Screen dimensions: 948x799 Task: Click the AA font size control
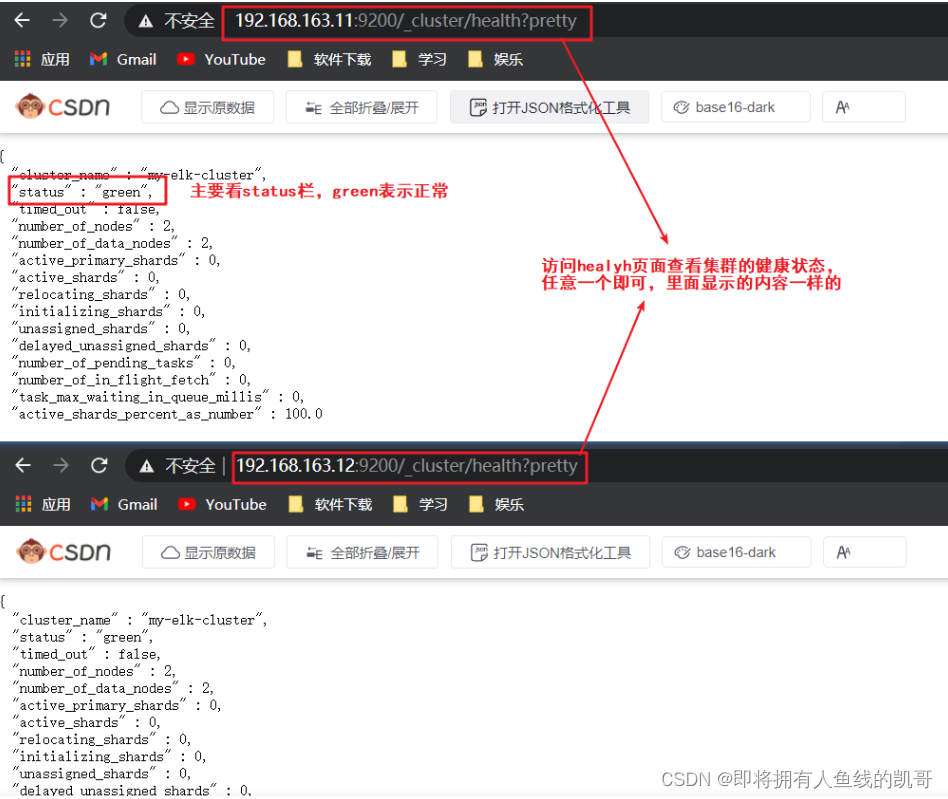click(863, 106)
